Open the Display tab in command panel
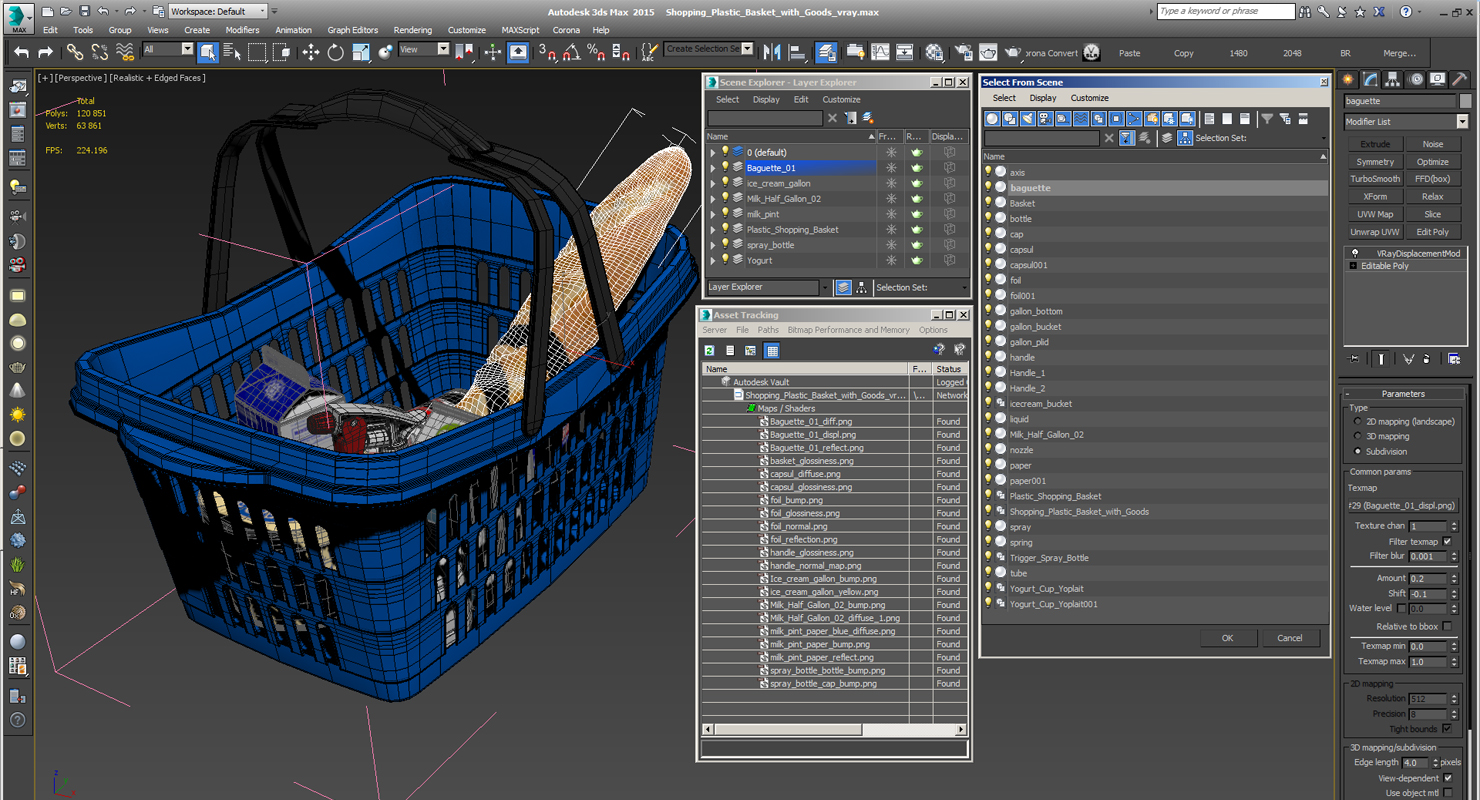Viewport: 1480px width, 800px height. click(x=1438, y=79)
